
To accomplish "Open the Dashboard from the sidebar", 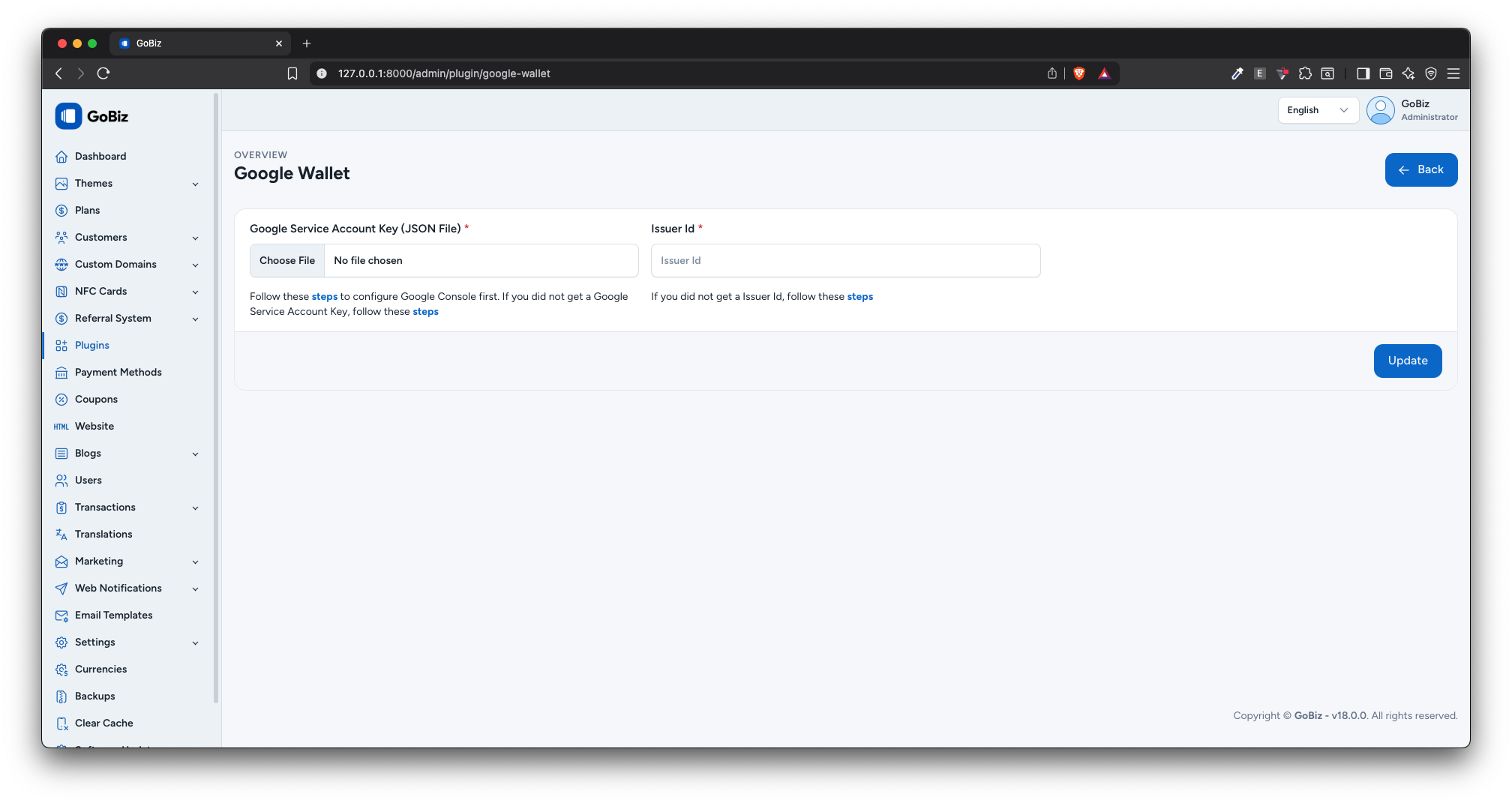I will [x=100, y=156].
